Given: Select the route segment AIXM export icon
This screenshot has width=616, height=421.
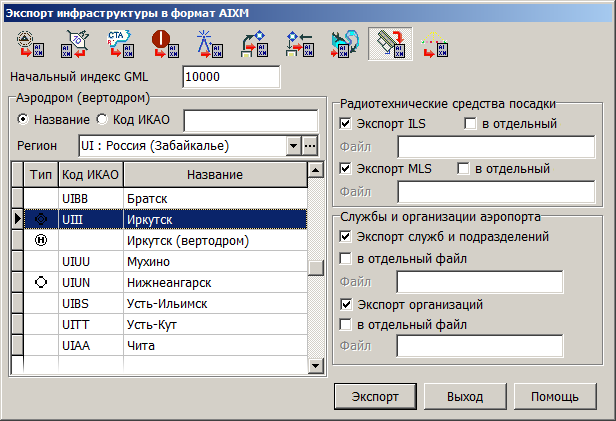Looking at the screenshot, I should click(x=75, y=44).
